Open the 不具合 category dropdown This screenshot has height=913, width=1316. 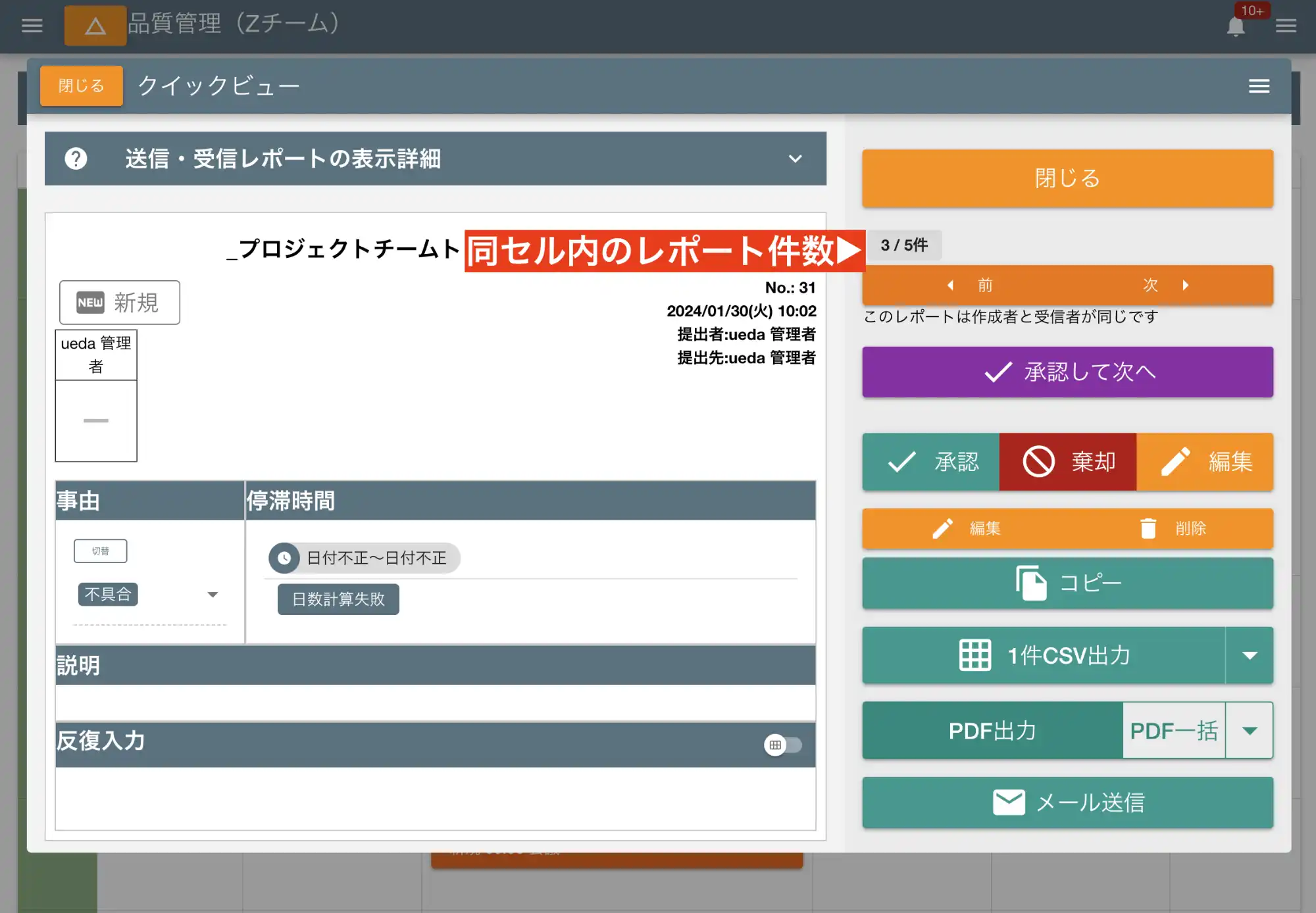pos(213,594)
